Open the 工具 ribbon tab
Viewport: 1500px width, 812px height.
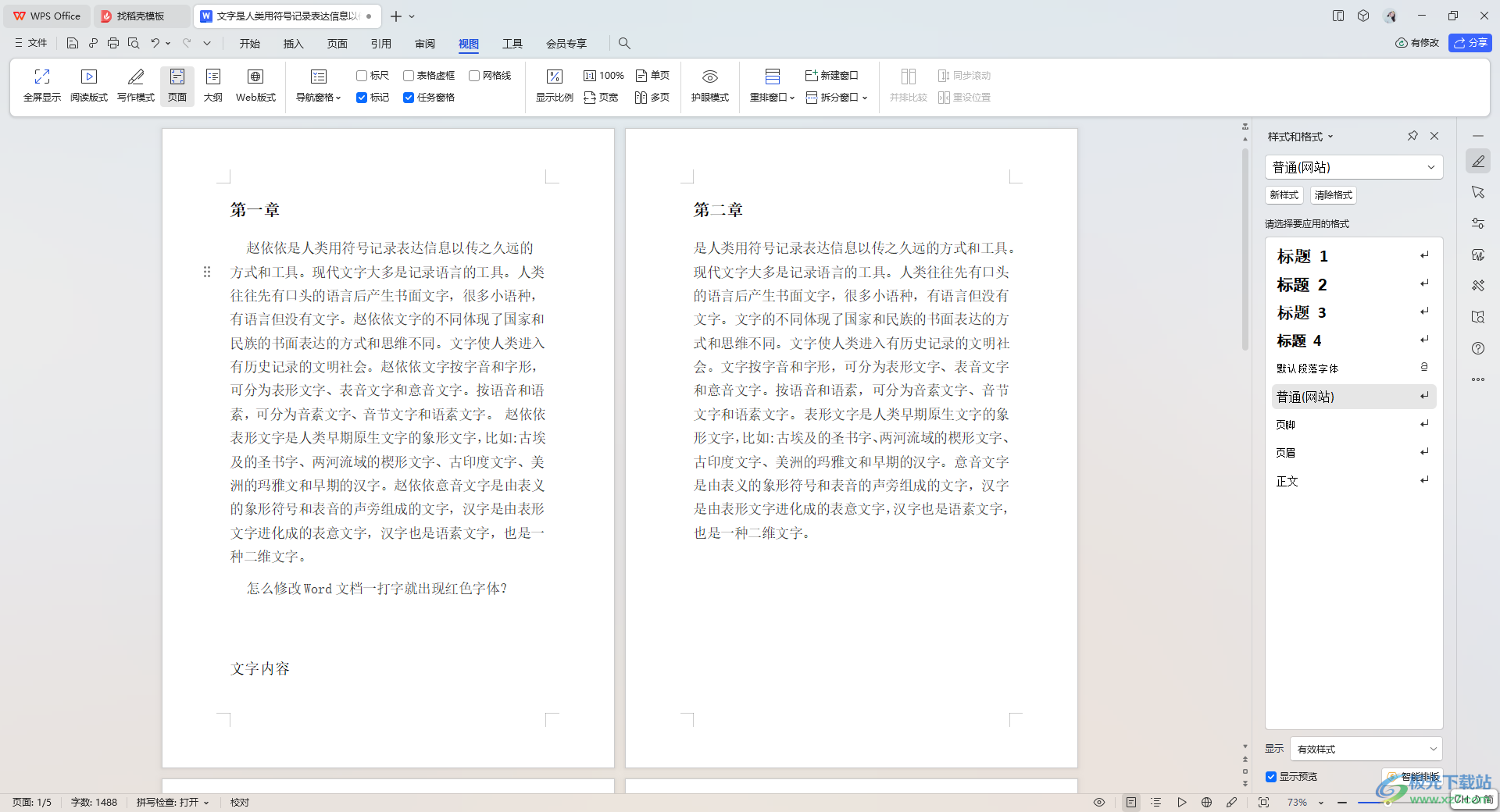512,43
